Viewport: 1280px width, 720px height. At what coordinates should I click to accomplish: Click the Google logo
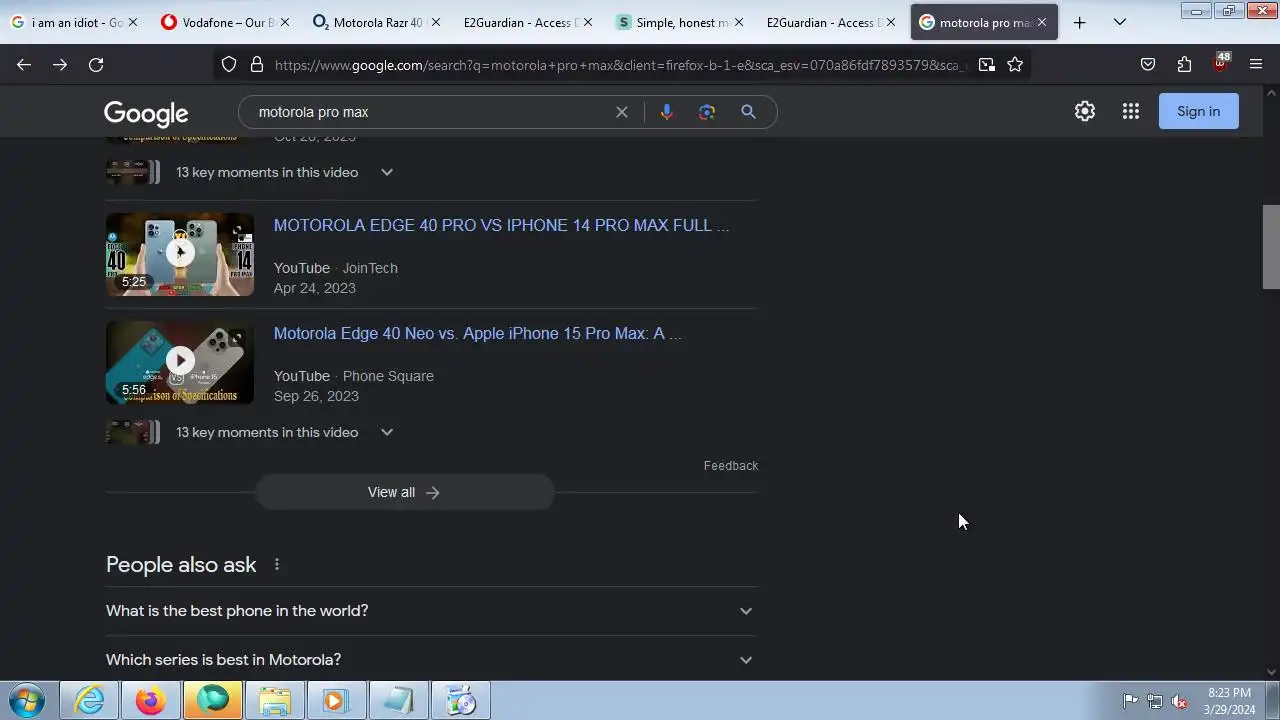pyautogui.click(x=146, y=113)
